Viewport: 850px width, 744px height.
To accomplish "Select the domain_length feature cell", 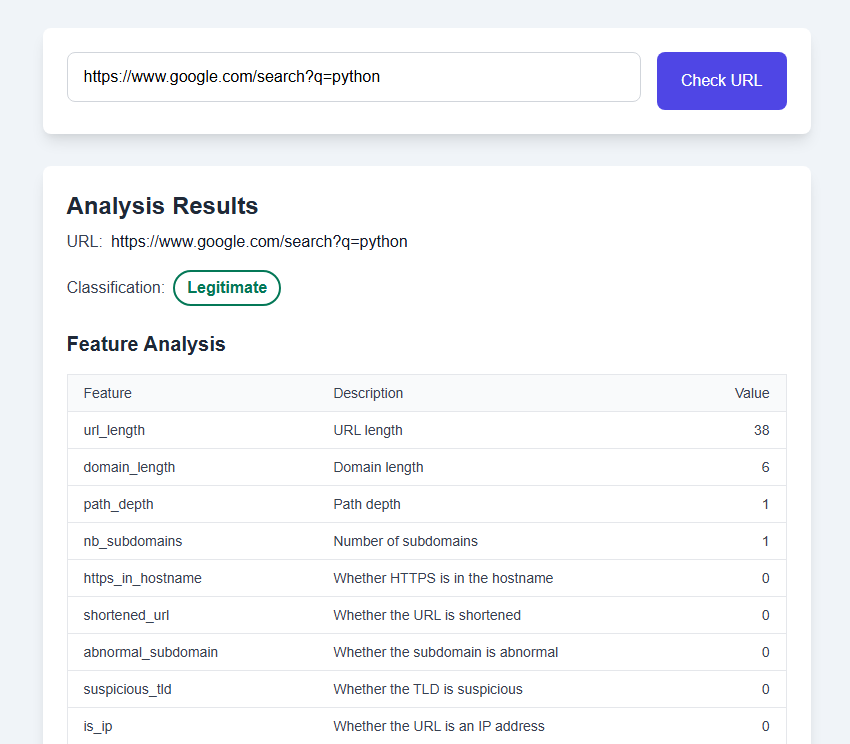I will pos(129,467).
